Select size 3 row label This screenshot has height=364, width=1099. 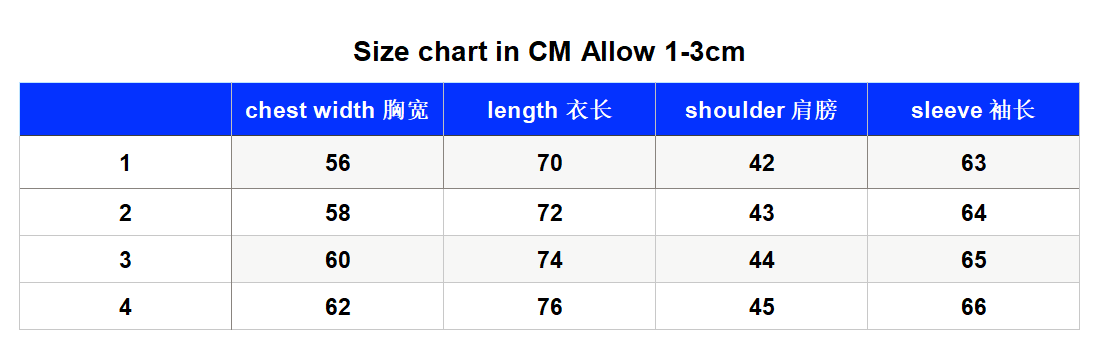click(x=125, y=259)
